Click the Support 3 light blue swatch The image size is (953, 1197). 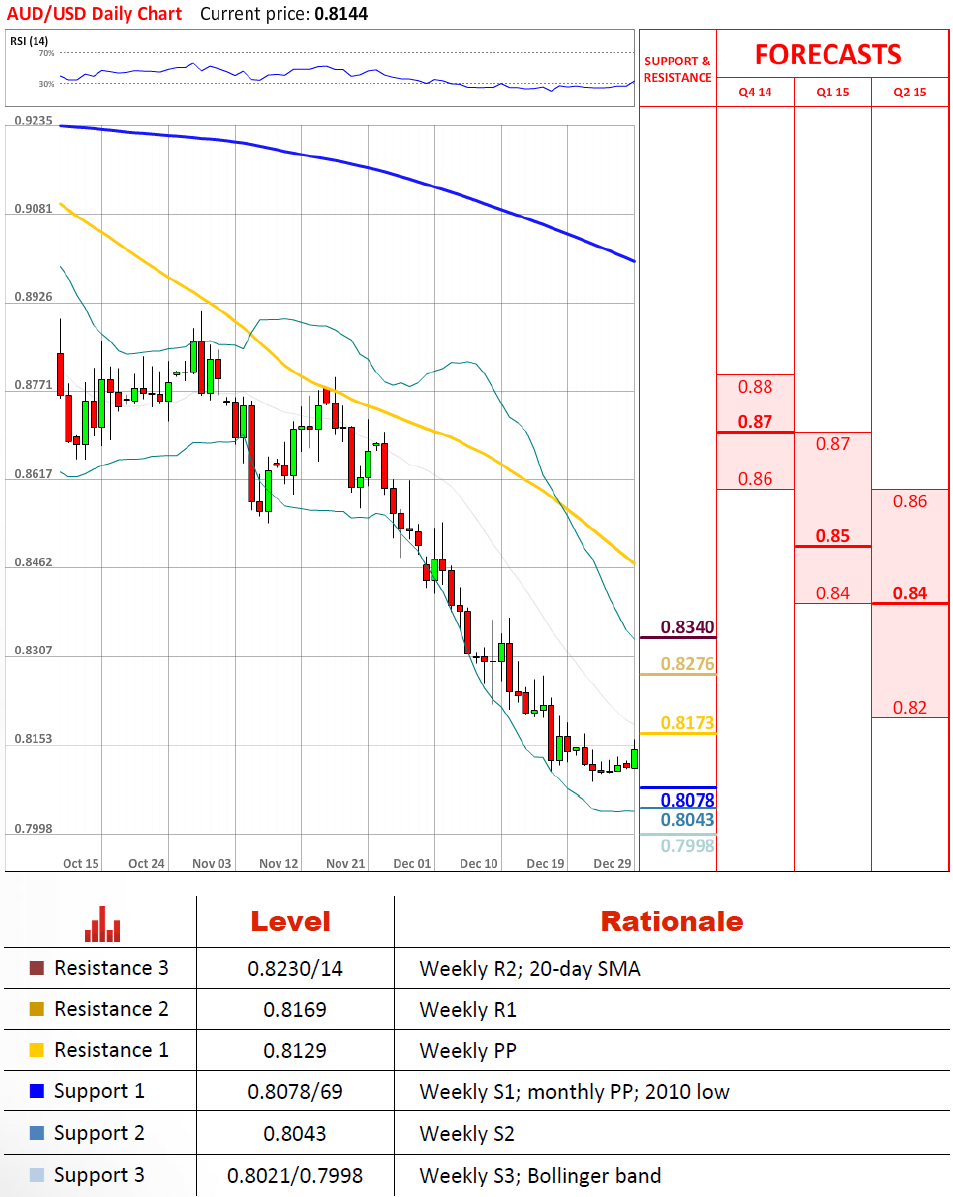pos(37,1175)
